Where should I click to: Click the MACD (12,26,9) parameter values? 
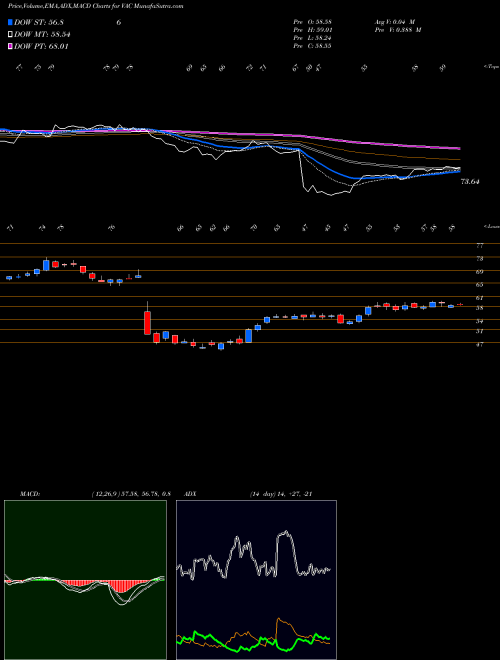131,494
